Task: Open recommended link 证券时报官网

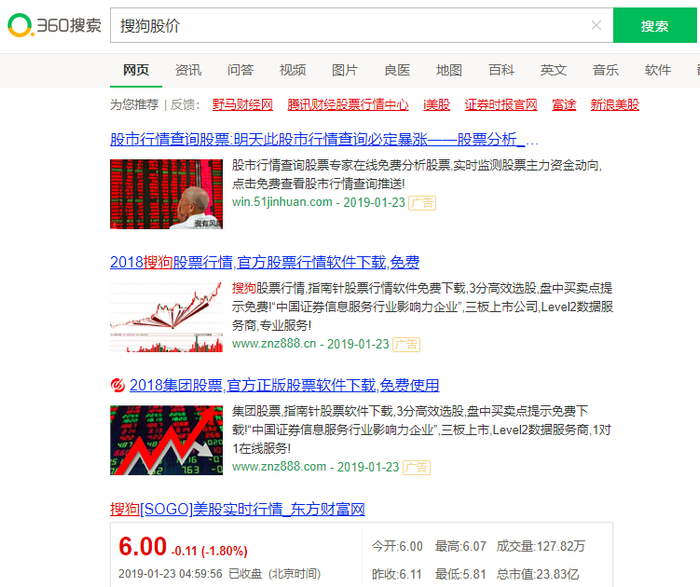Action: 500,105
